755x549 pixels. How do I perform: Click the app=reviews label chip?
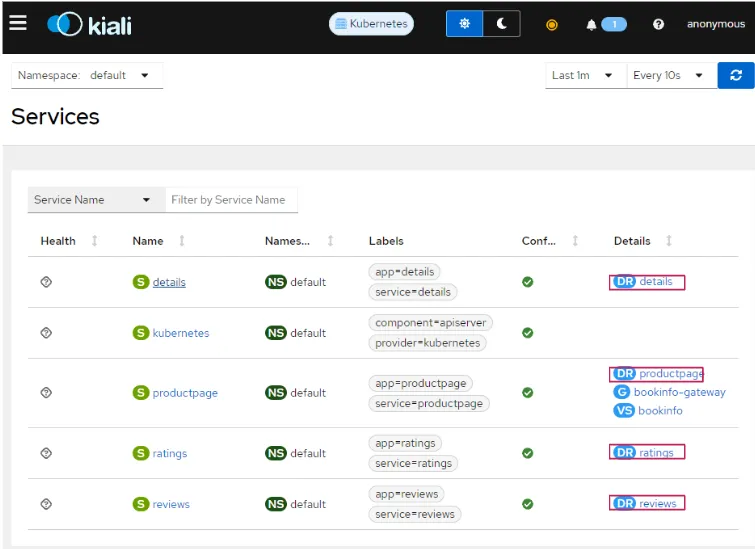click(406, 494)
